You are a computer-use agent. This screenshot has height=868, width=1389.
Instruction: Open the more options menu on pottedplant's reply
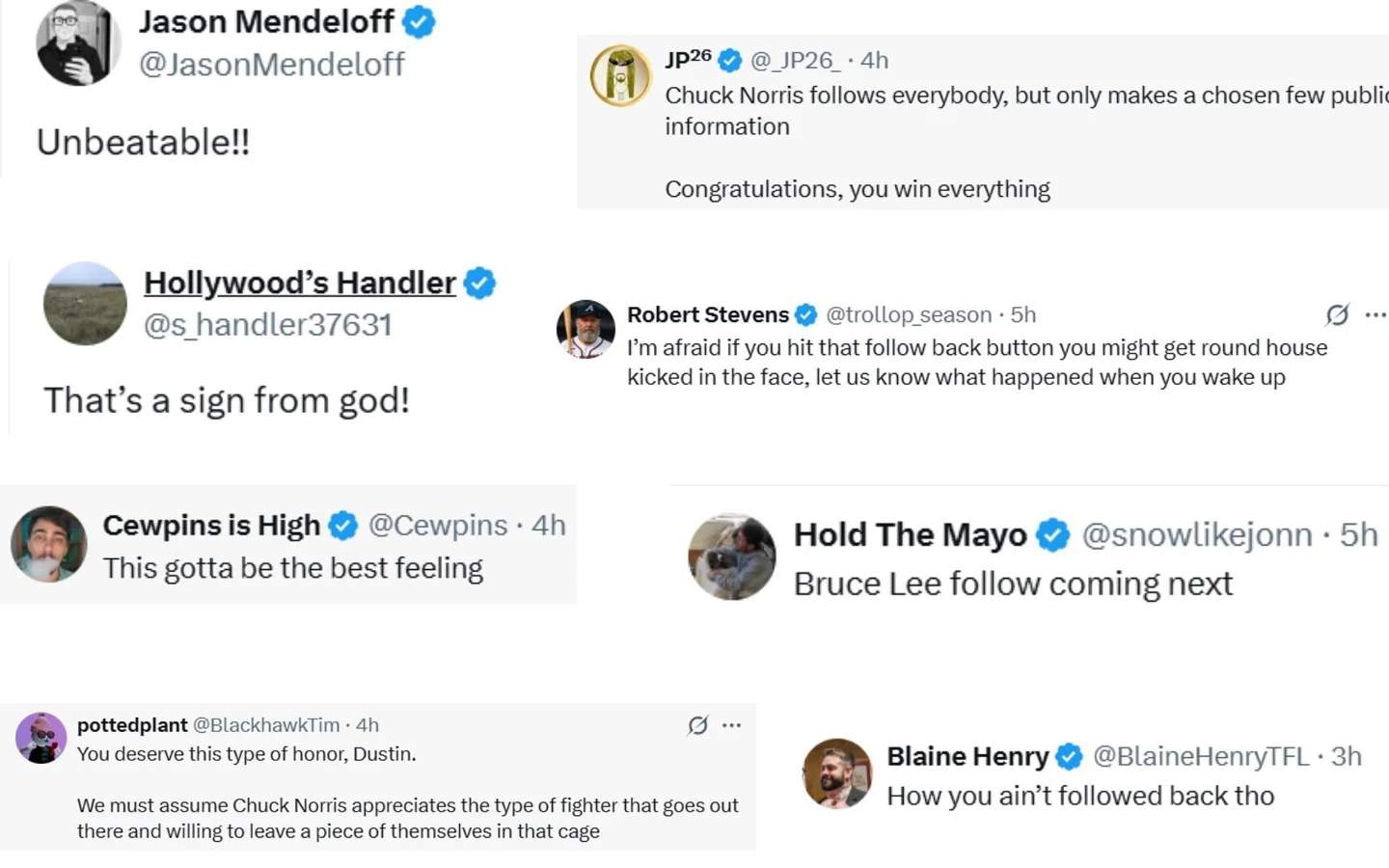732,725
